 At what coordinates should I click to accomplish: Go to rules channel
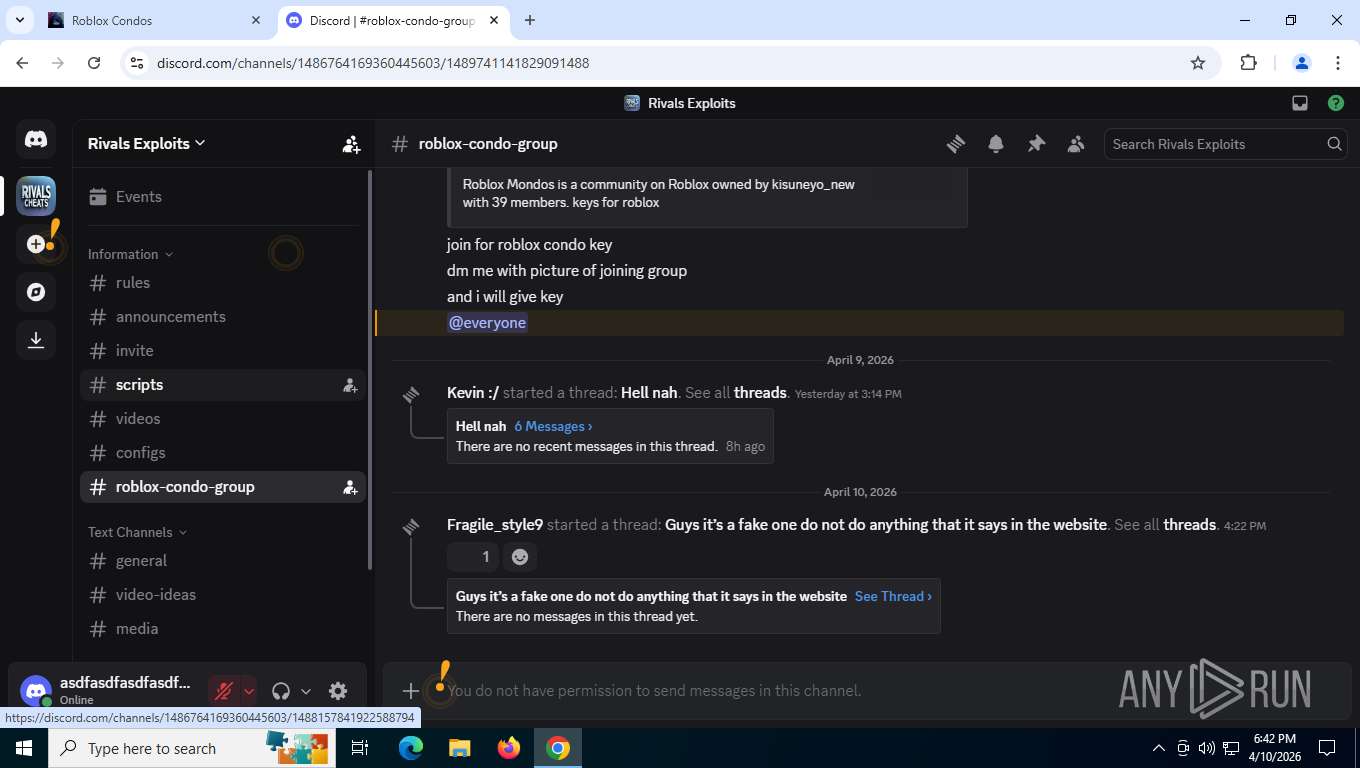[223, 283]
